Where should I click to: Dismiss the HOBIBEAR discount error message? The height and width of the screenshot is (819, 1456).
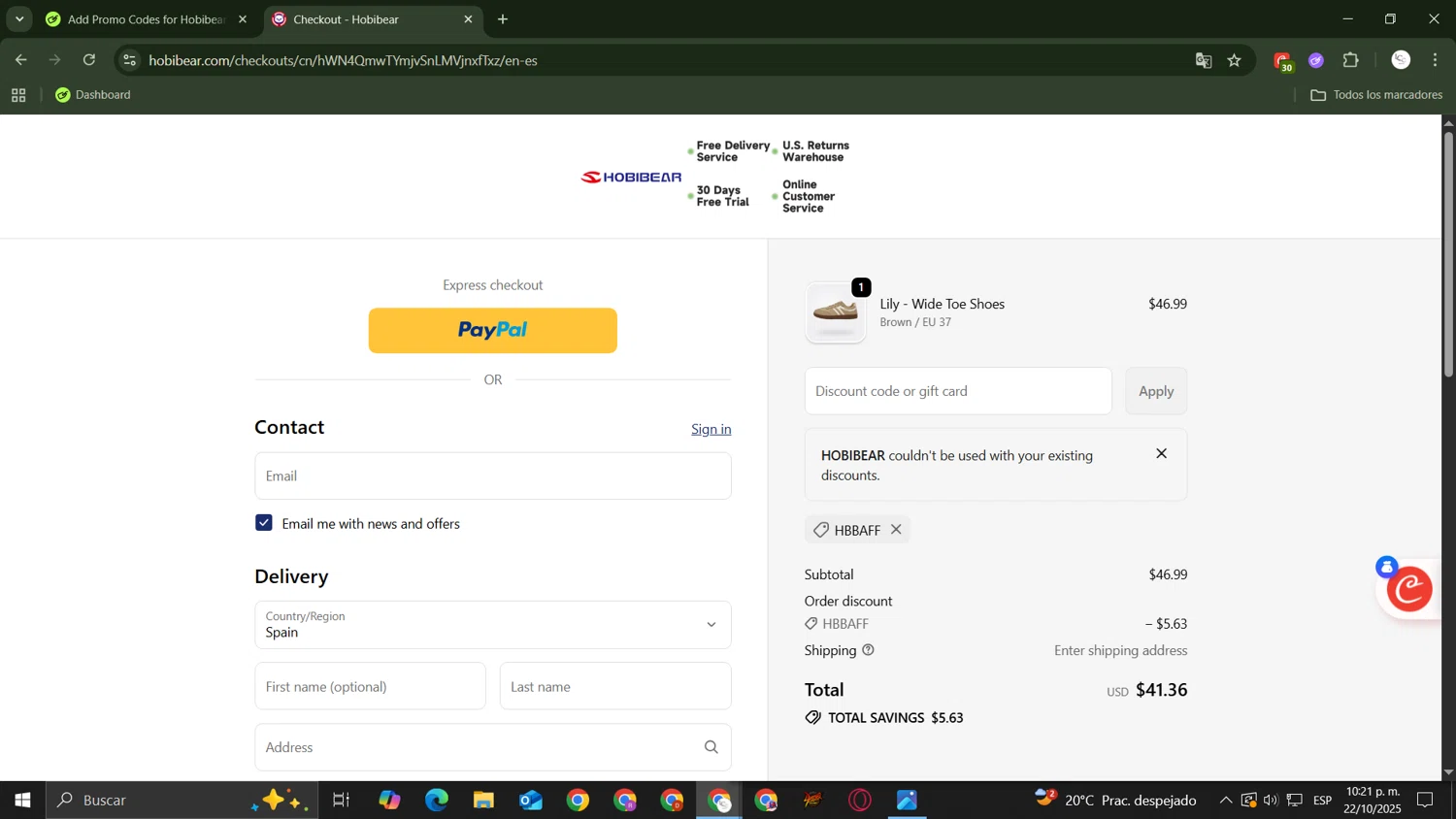[x=1161, y=453]
